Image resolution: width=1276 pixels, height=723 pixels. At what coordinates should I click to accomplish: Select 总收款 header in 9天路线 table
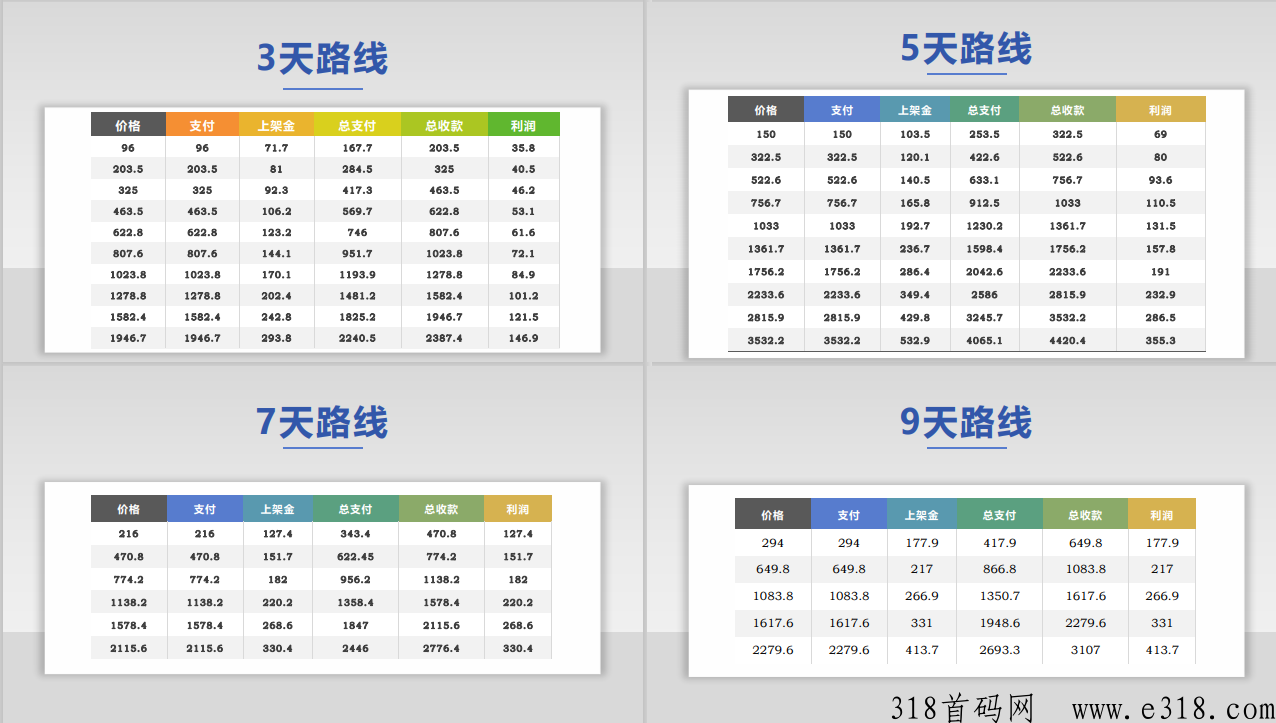1085,515
